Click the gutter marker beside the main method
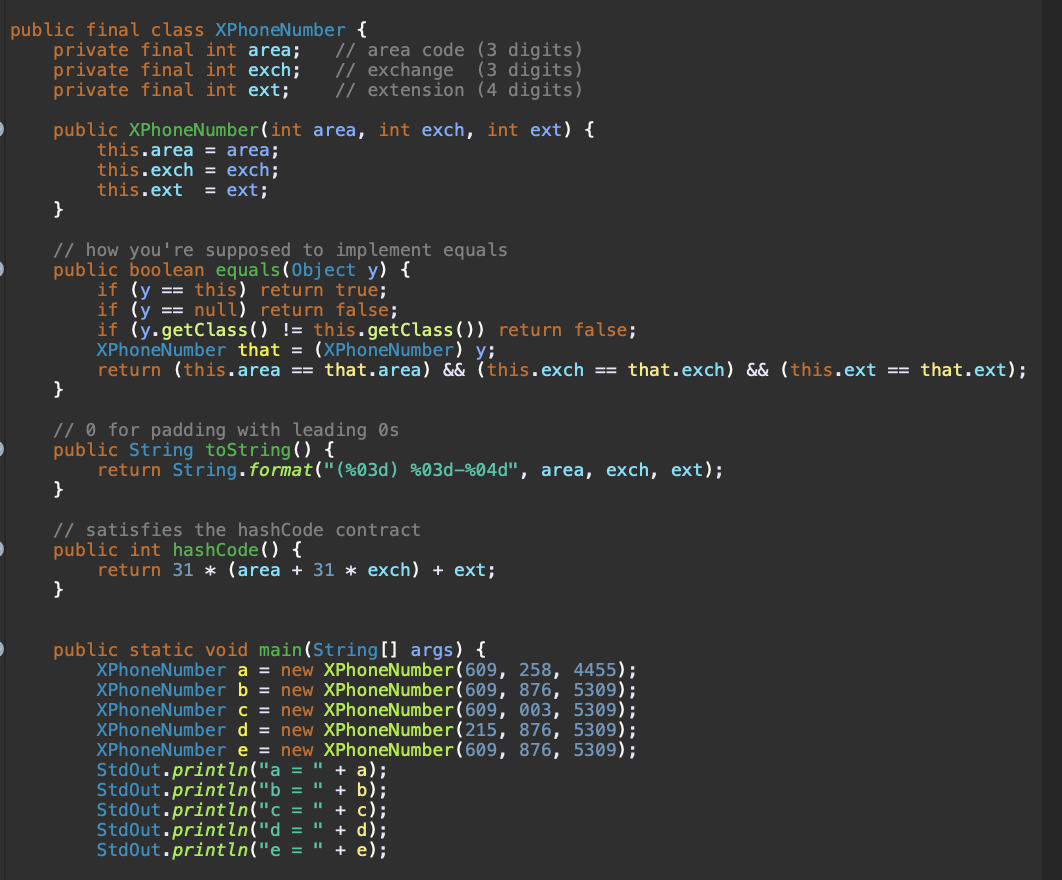1062x880 pixels. coord(3,649)
